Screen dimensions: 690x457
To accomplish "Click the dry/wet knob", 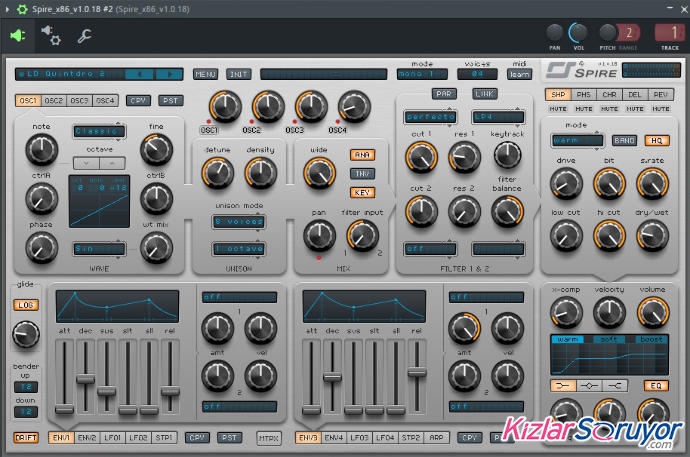I will tap(653, 236).
